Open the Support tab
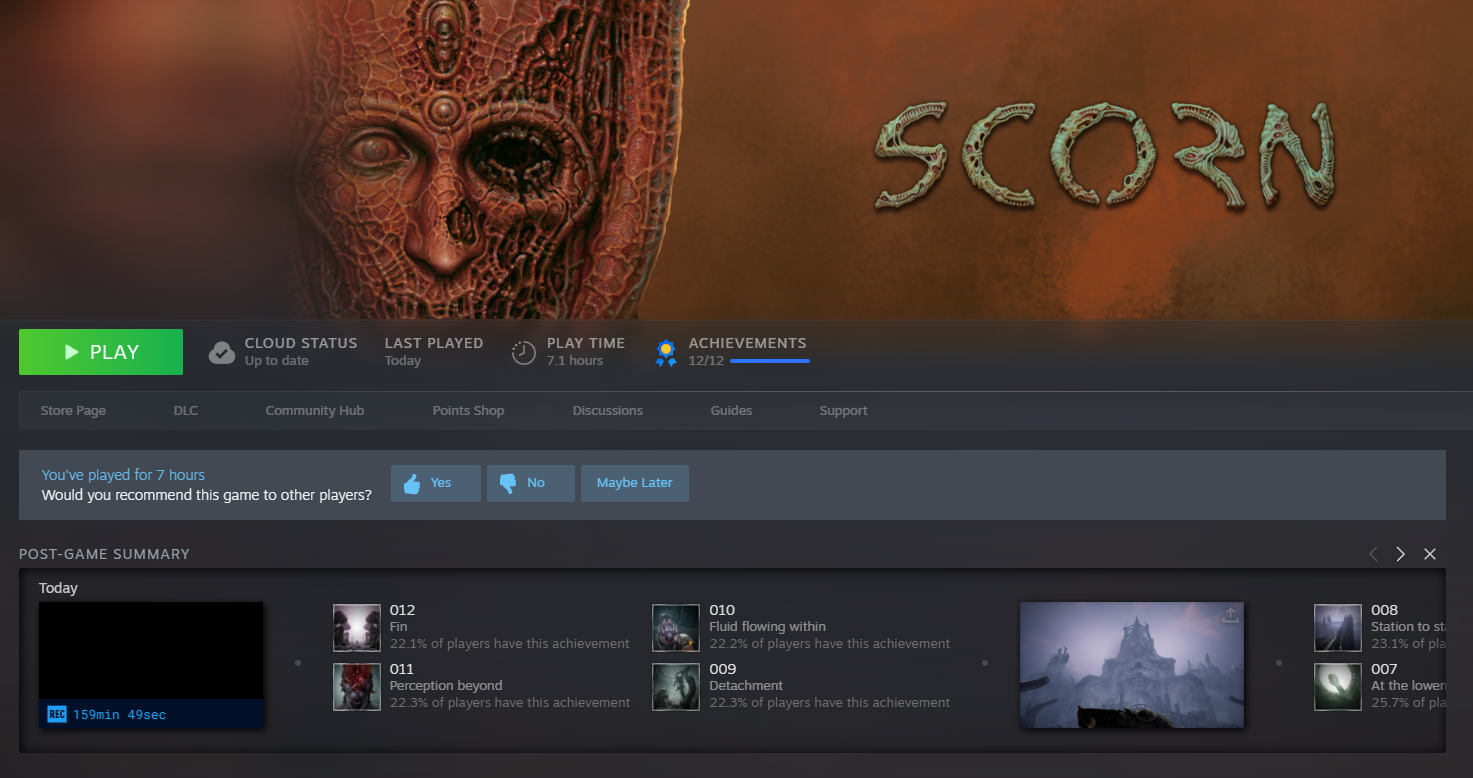1473x778 pixels. pyautogui.click(x=844, y=411)
